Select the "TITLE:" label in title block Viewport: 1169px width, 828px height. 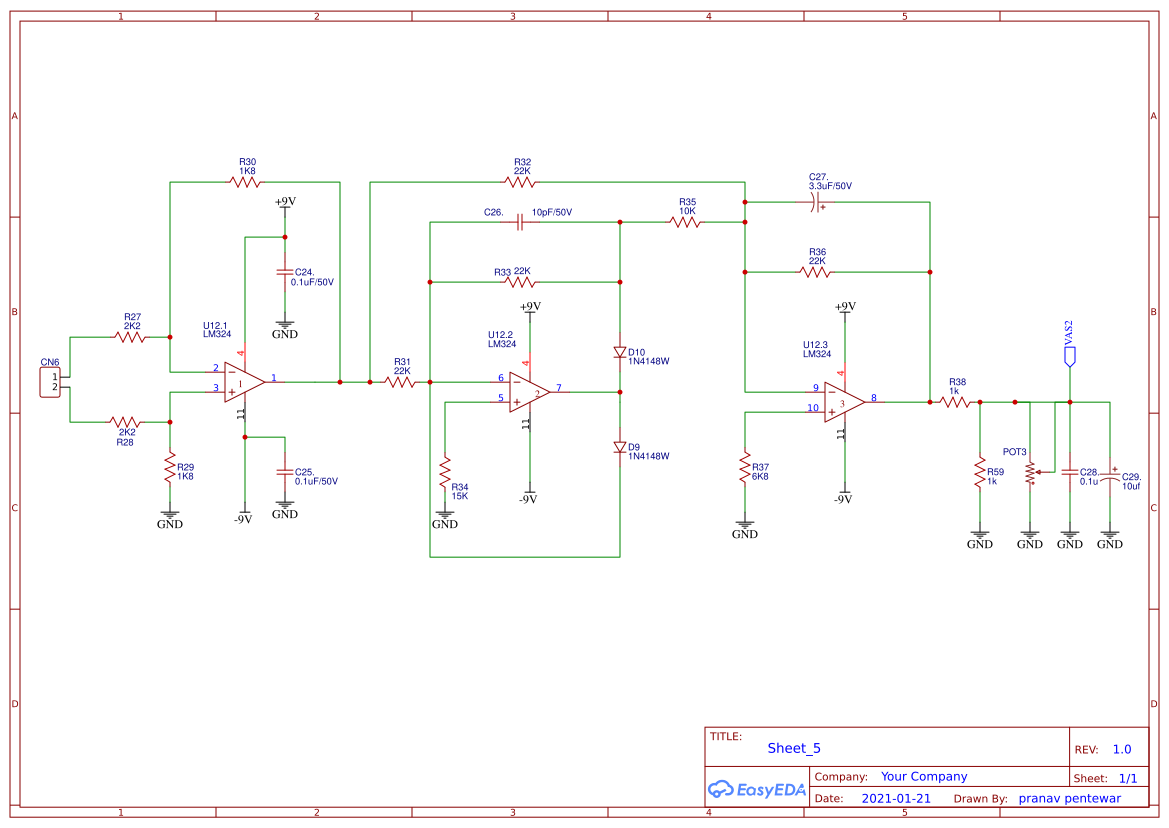(x=725, y=736)
